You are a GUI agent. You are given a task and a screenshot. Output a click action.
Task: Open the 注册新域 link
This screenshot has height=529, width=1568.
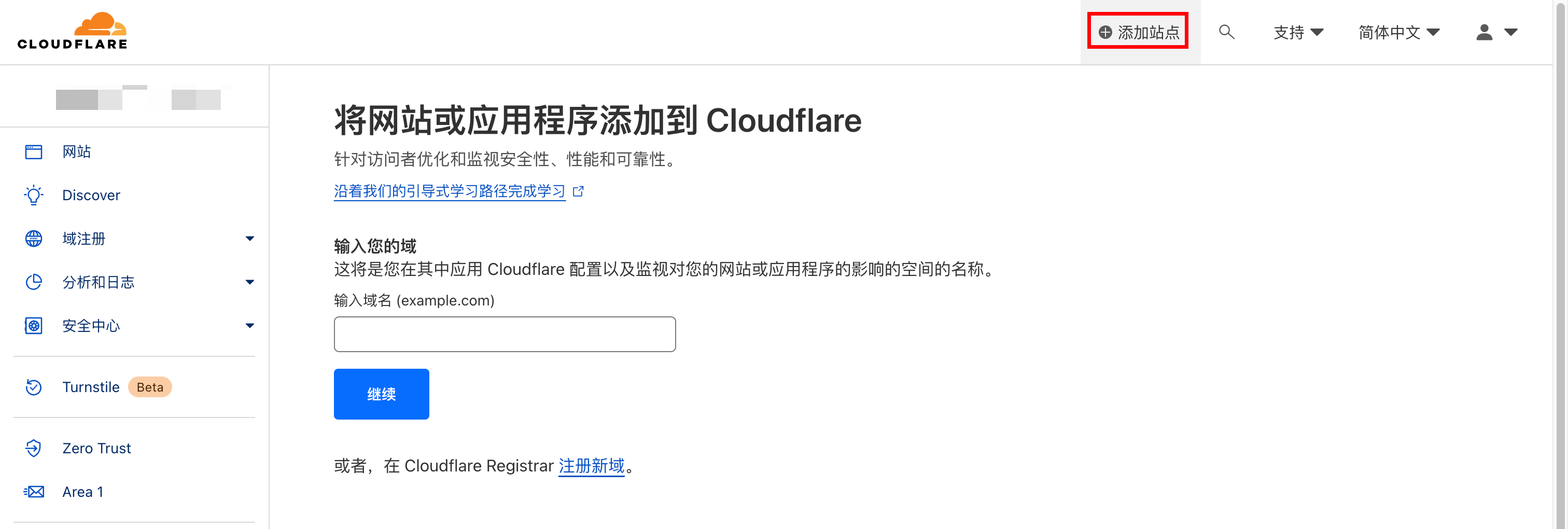pos(591,466)
